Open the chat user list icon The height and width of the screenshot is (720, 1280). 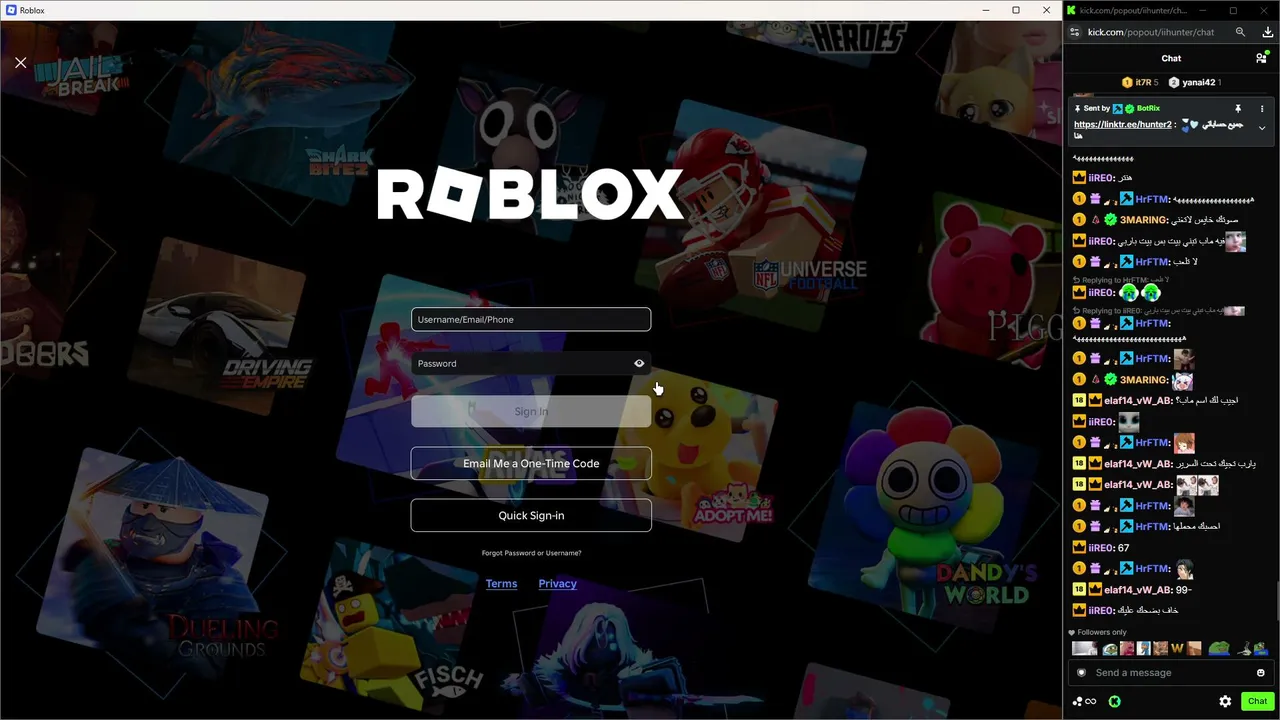coord(1261,58)
